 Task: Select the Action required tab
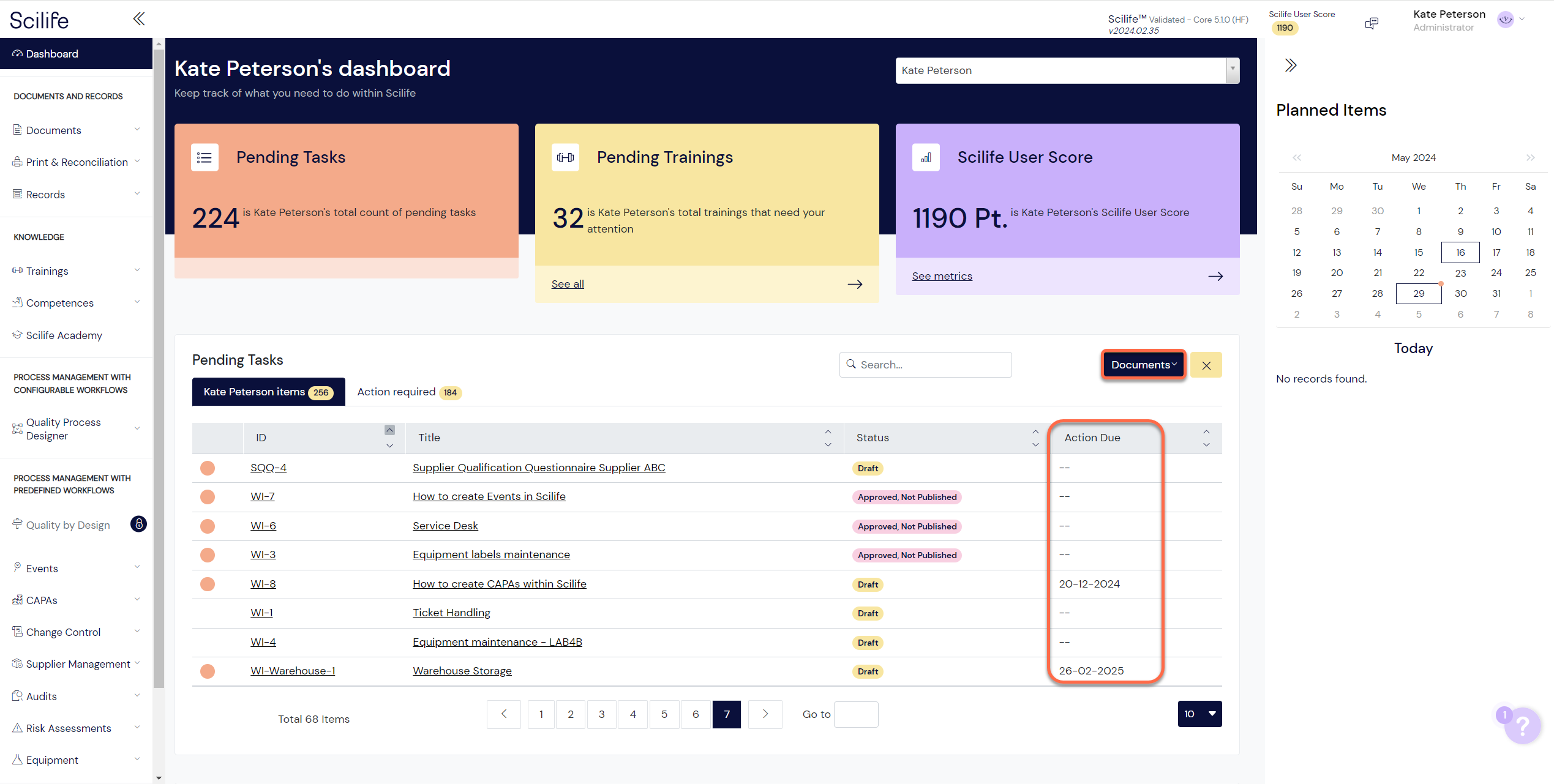point(409,392)
